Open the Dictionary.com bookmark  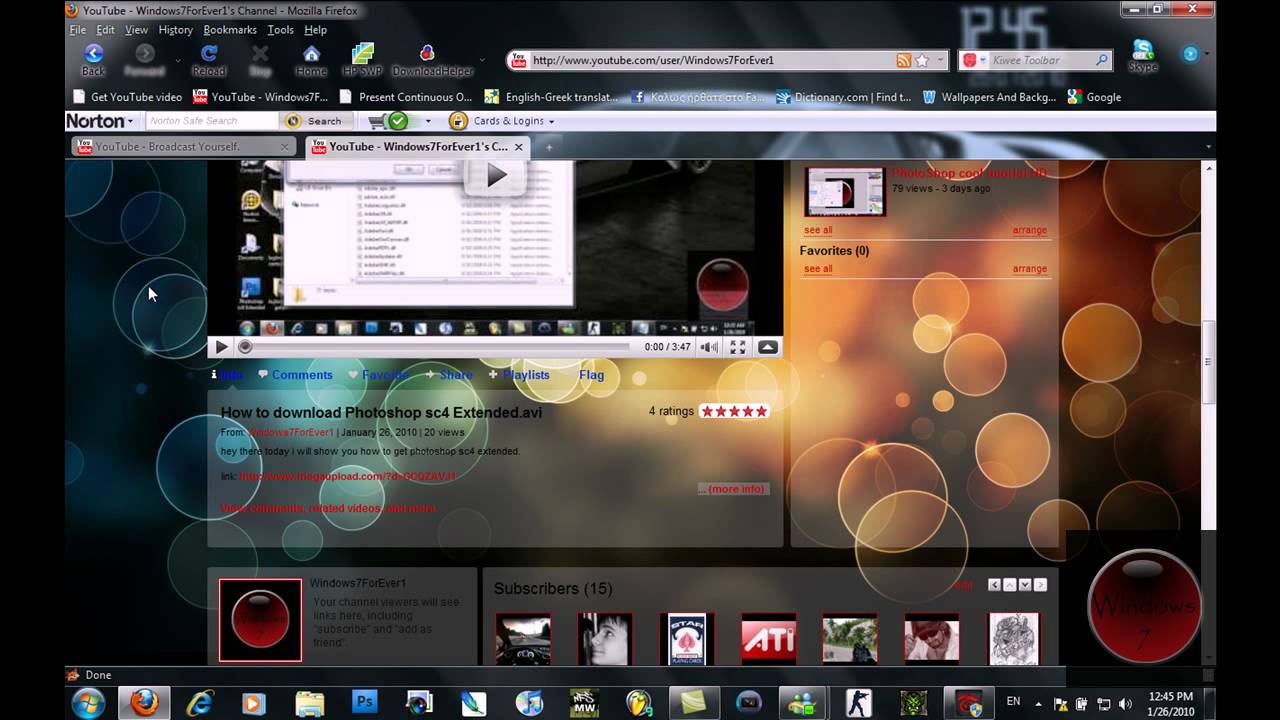pyautogui.click(x=842, y=97)
